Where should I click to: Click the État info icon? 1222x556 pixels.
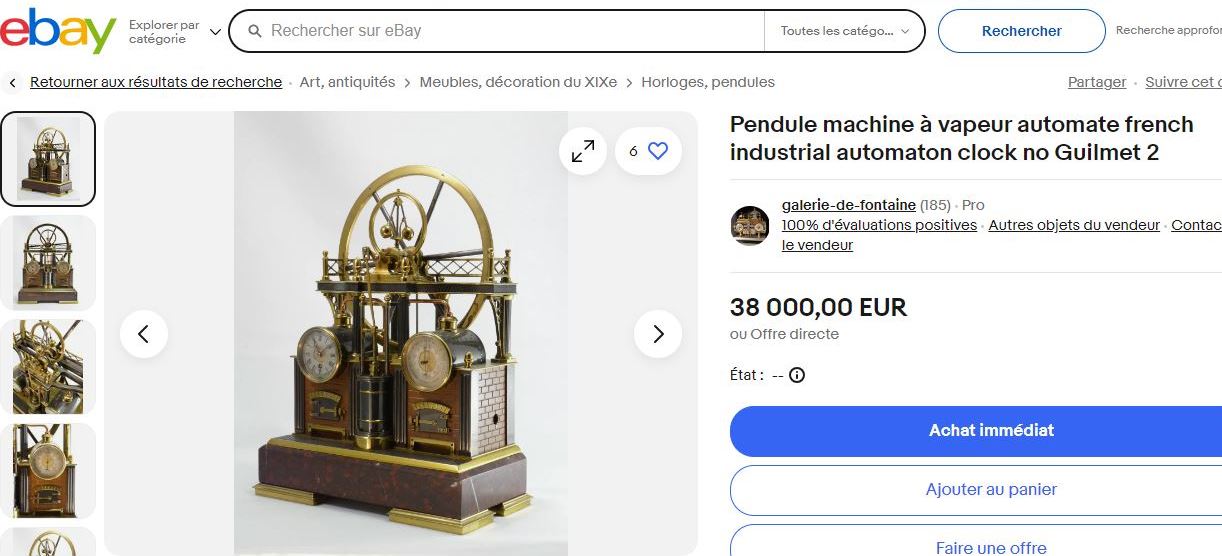[x=797, y=376]
